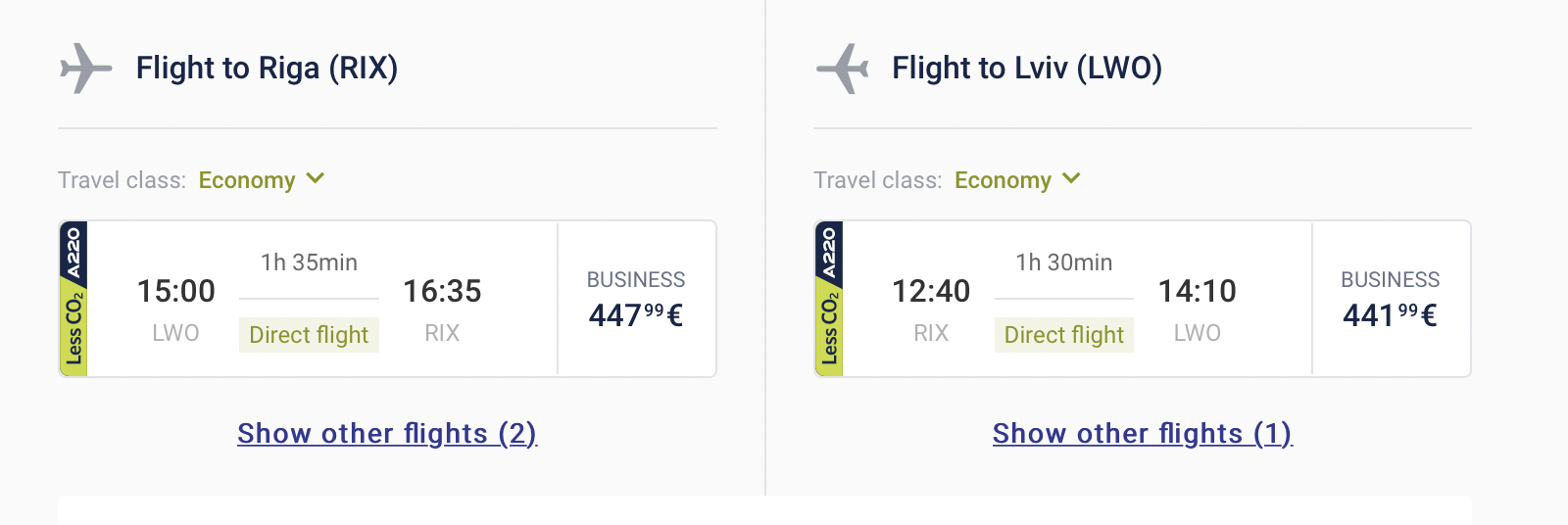The height and width of the screenshot is (525, 1568).
Task: Click the Flight to Lviv (LWO) heading
Action: coord(1027,69)
